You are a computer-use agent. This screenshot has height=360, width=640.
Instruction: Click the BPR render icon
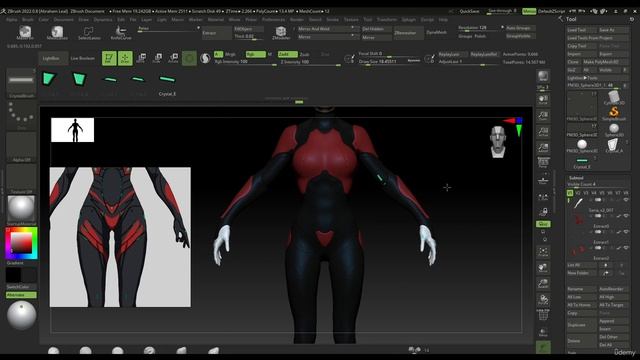tap(543, 76)
